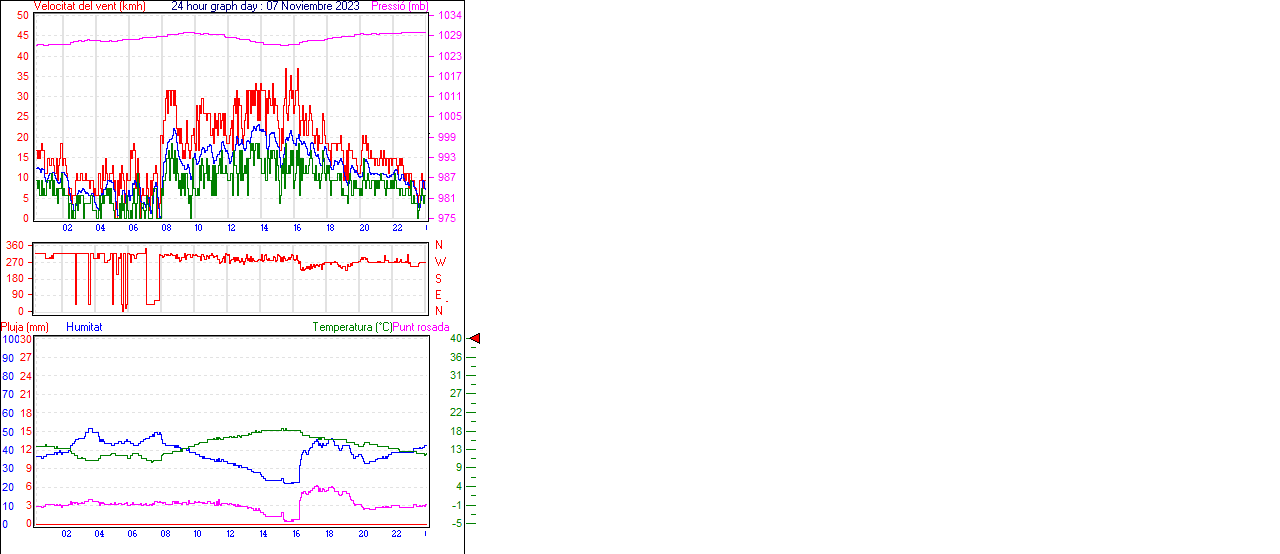Click the "Pluja (mm)" legend label
The width and height of the screenshot is (1280, 554).
click(x=24, y=327)
